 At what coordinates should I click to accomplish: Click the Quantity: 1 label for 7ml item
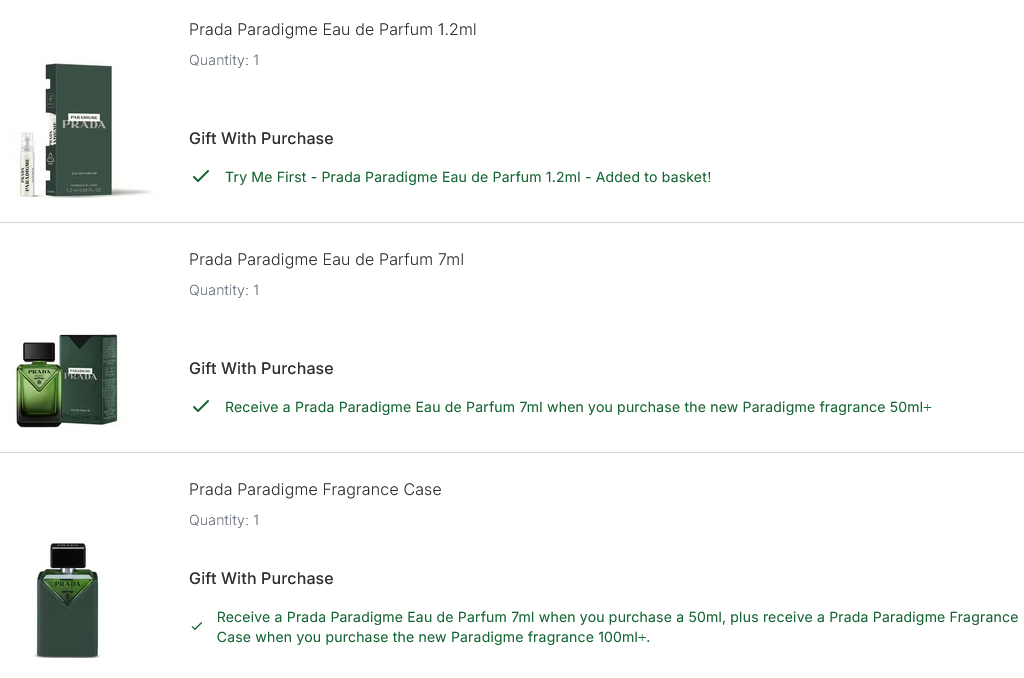point(224,291)
